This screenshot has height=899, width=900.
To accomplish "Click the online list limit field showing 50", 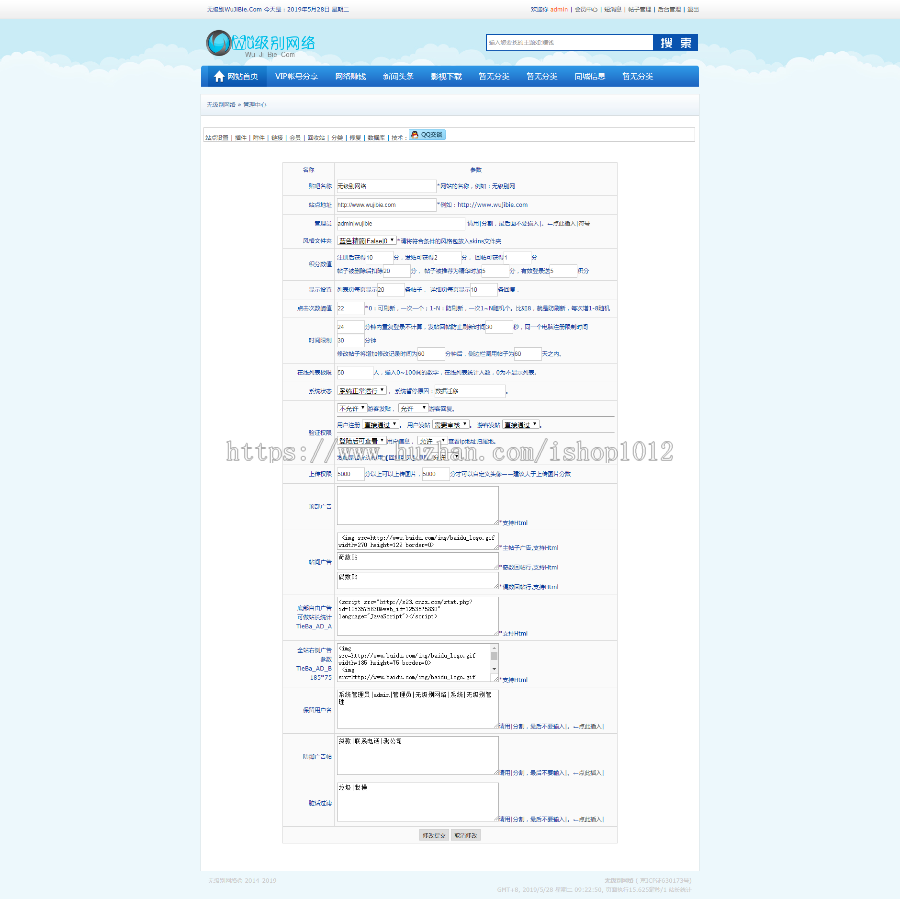I will pyautogui.click(x=355, y=373).
